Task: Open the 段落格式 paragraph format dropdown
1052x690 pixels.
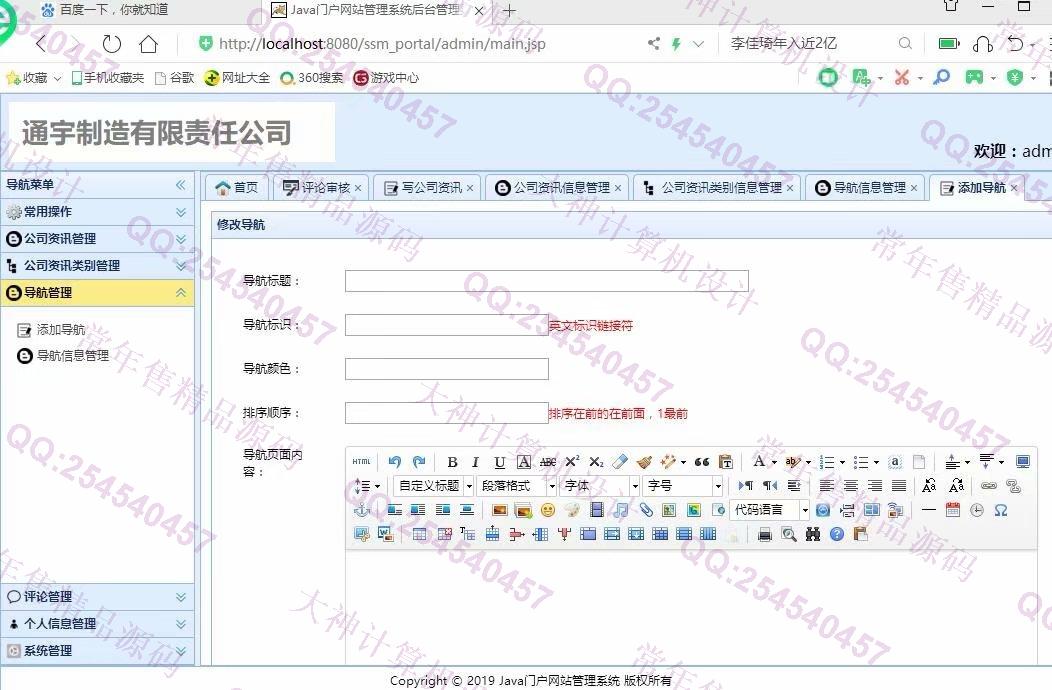Action: [x=517, y=486]
